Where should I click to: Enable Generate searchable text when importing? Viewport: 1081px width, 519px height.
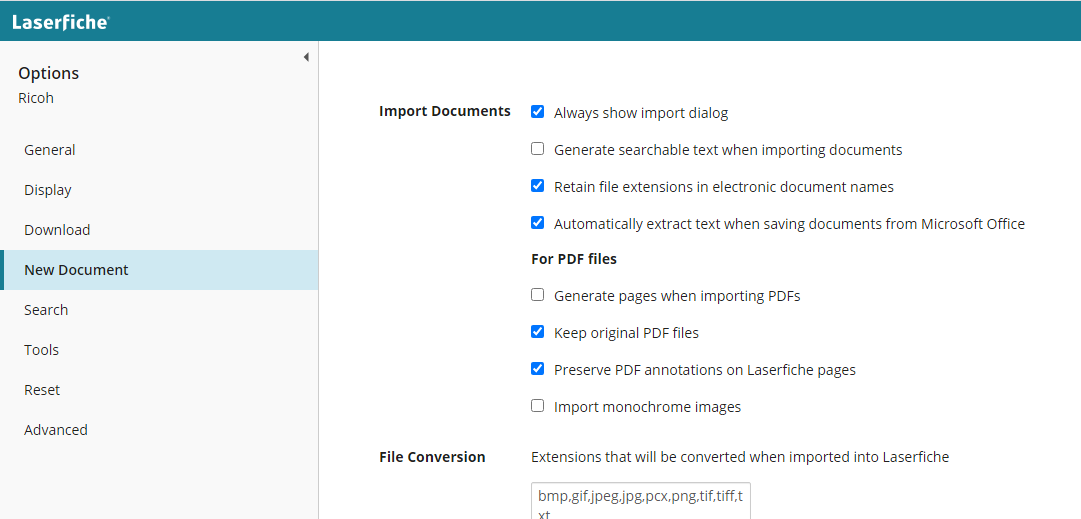[x=538, y=149]
